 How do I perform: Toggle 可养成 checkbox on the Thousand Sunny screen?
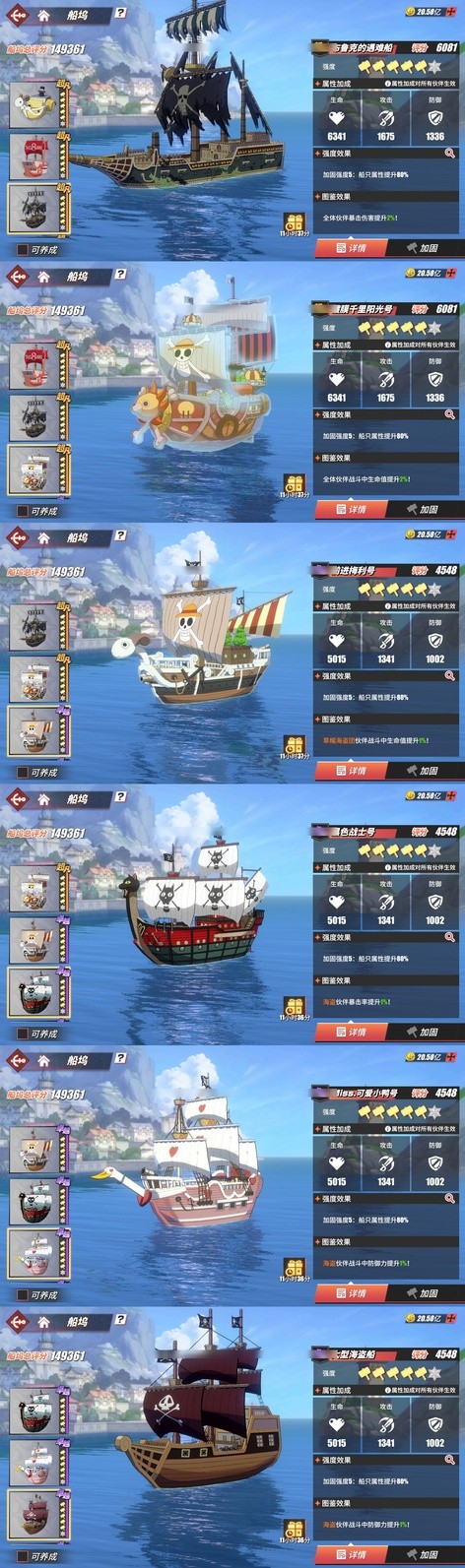(x=22, y=511)
